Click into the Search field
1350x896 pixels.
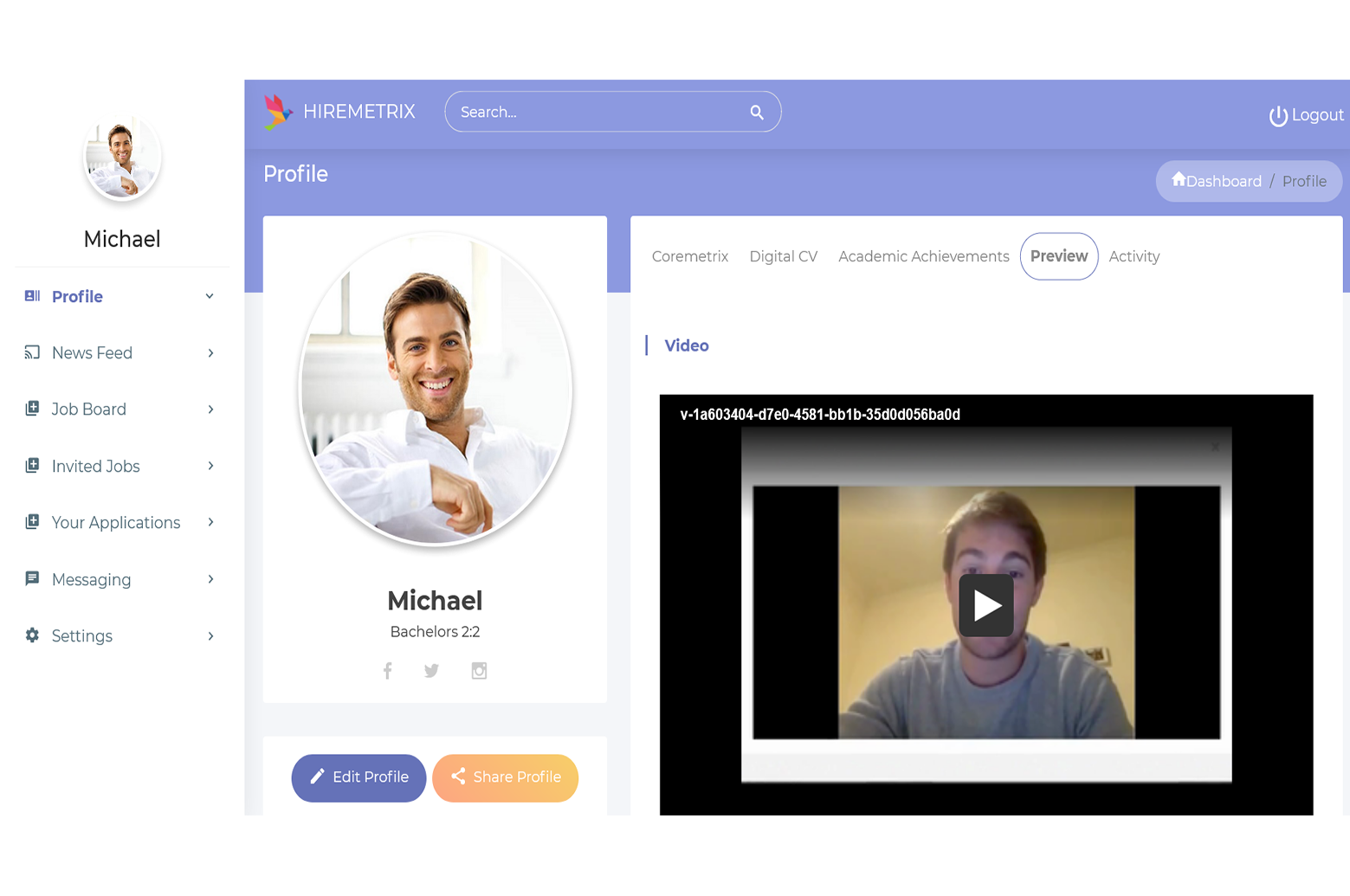click(613, 112)
